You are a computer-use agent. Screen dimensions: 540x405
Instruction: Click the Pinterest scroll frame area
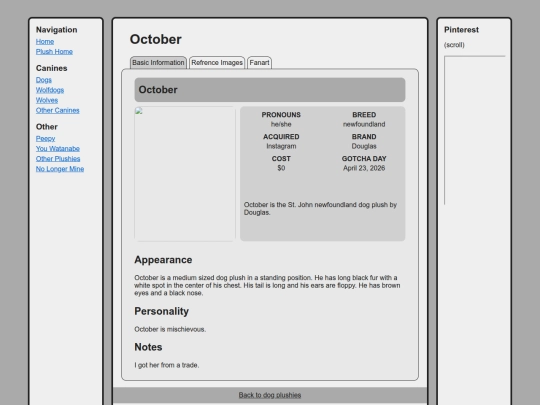475,130
